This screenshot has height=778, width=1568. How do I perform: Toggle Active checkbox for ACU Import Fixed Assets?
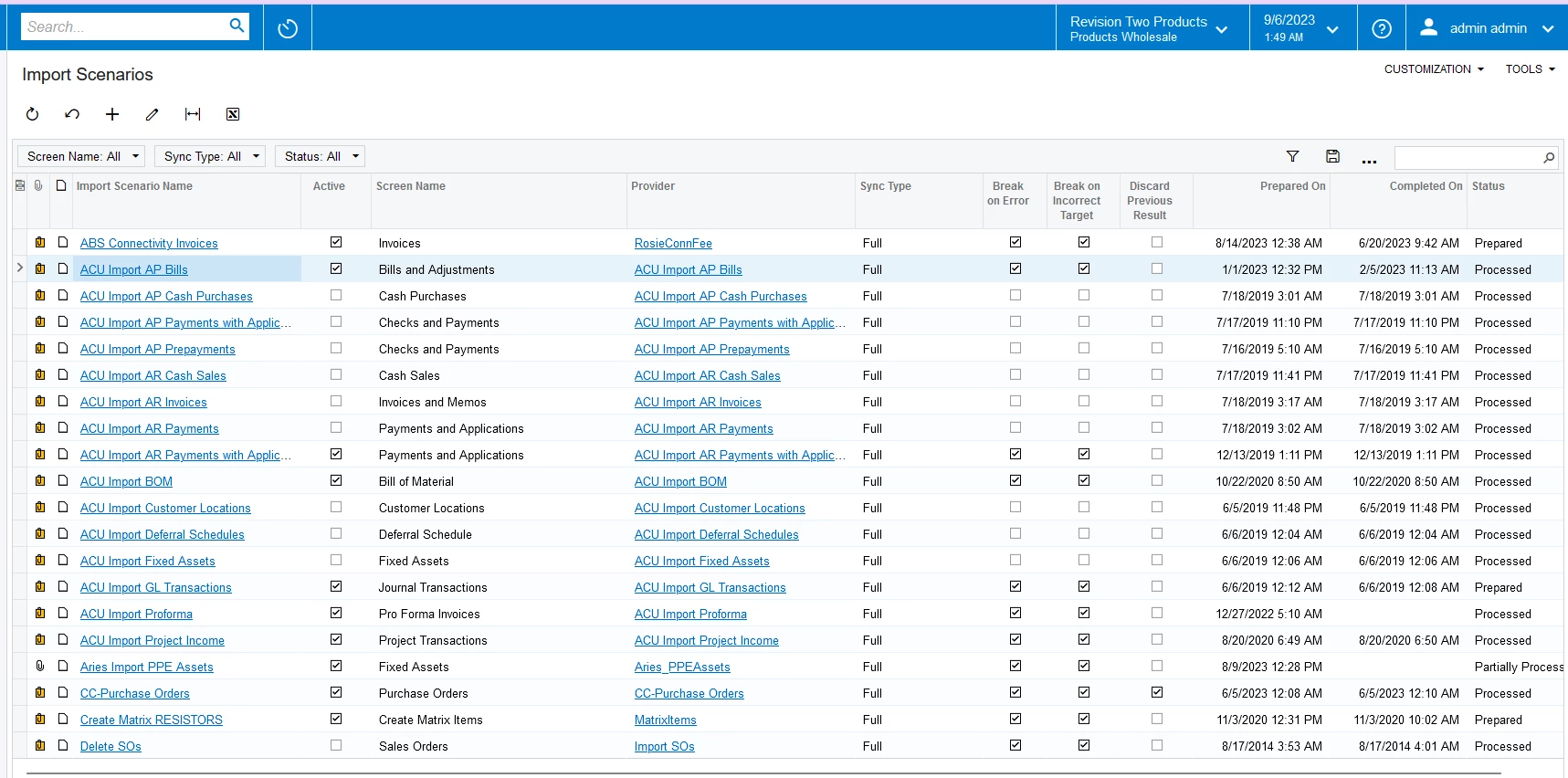tap(336, 560)
